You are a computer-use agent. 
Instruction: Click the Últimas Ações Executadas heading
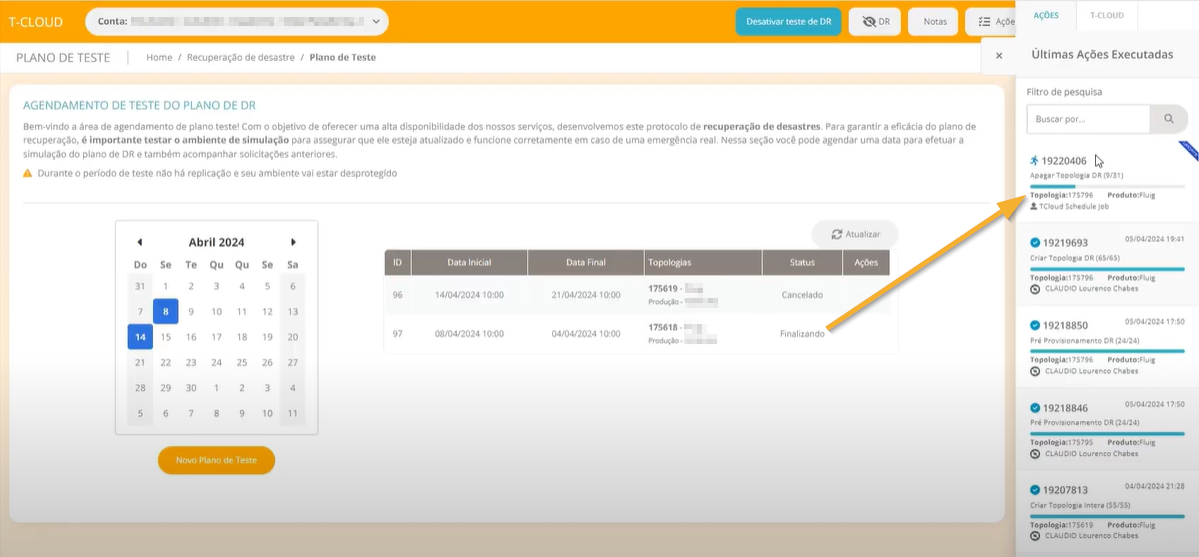[x=1102, y=54]
